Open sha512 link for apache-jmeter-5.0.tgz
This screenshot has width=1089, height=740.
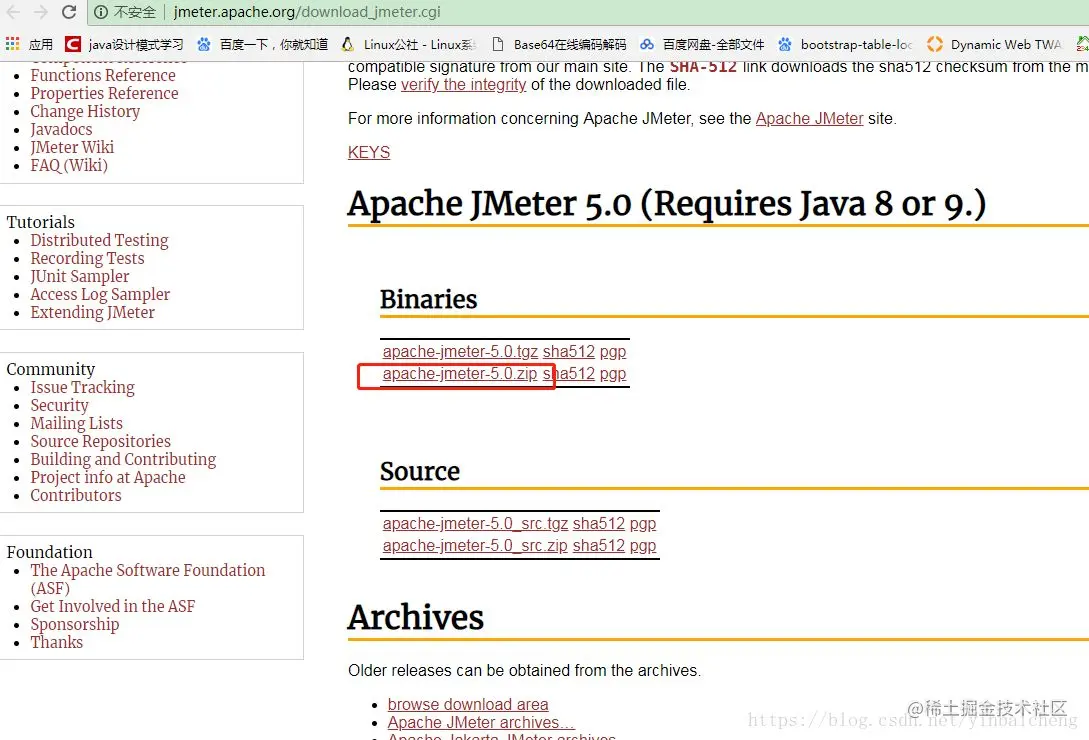[x=569, y=352]
